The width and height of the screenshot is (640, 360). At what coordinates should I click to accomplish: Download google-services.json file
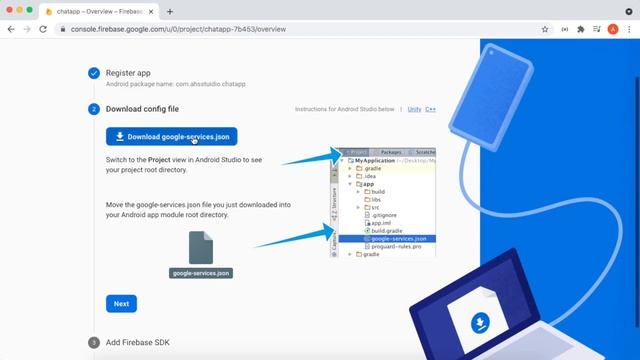click(171, 136)
